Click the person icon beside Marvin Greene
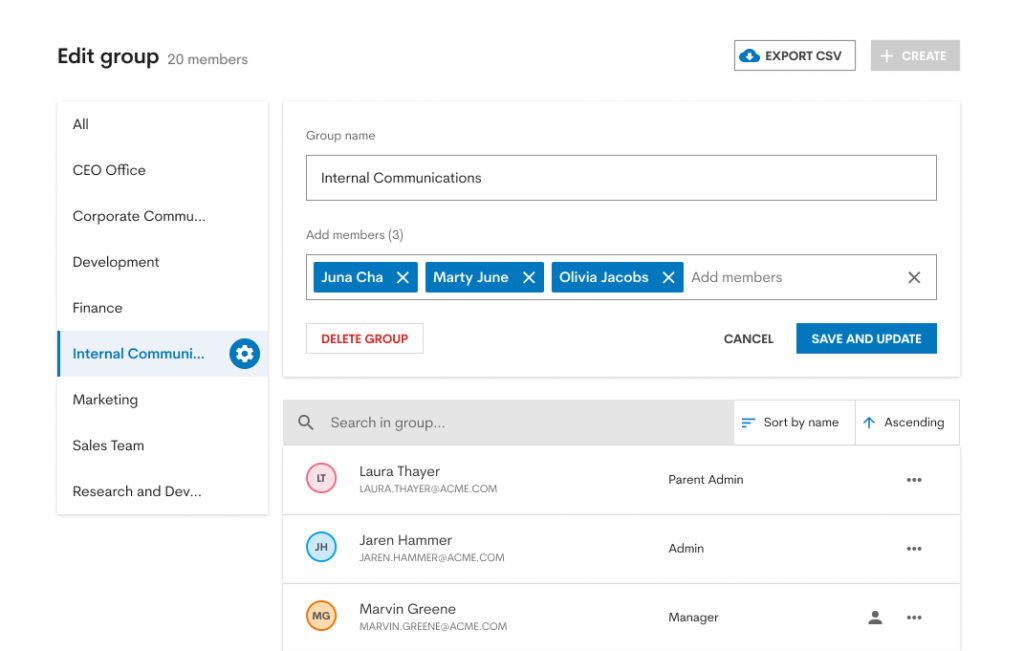The width and height of the screenshot is (1024, 651). (875, 617)
